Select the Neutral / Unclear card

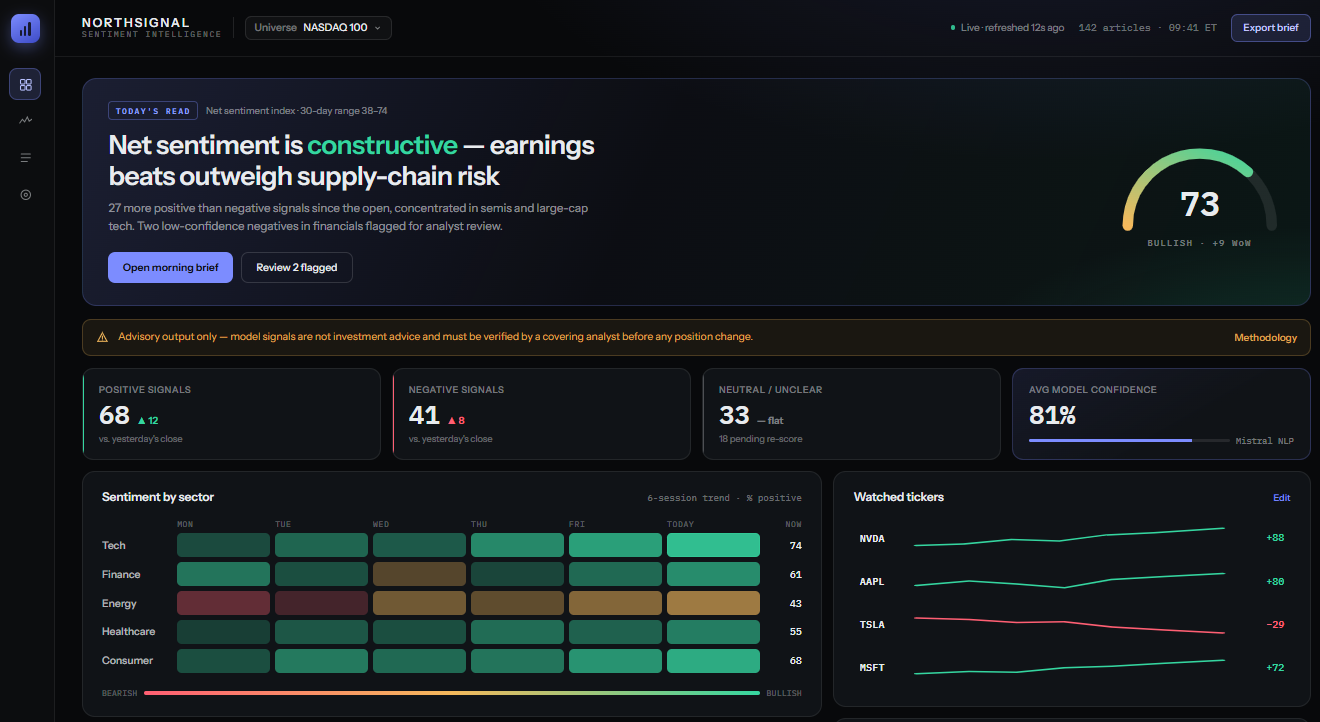(851, 414)
